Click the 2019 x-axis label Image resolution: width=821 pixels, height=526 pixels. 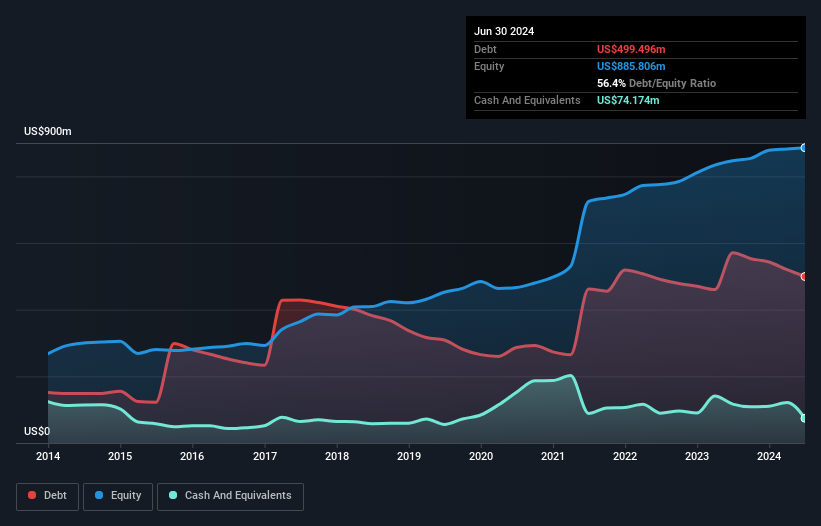pyautogui.click(x=409, y=456)
